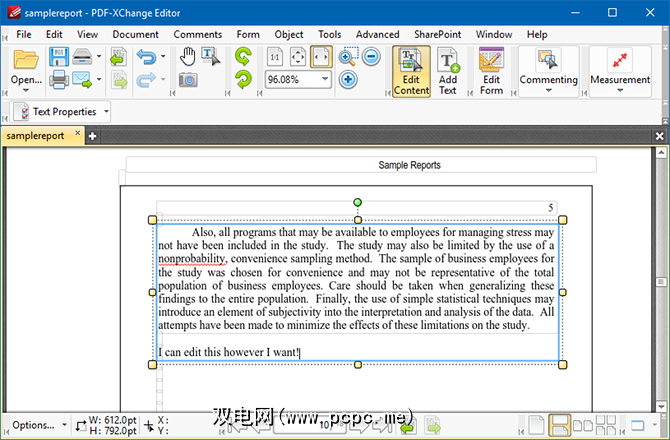Viewport: 670px width, 440px height.
Task: Click the Options button in status bar
Action: [34, 424]
